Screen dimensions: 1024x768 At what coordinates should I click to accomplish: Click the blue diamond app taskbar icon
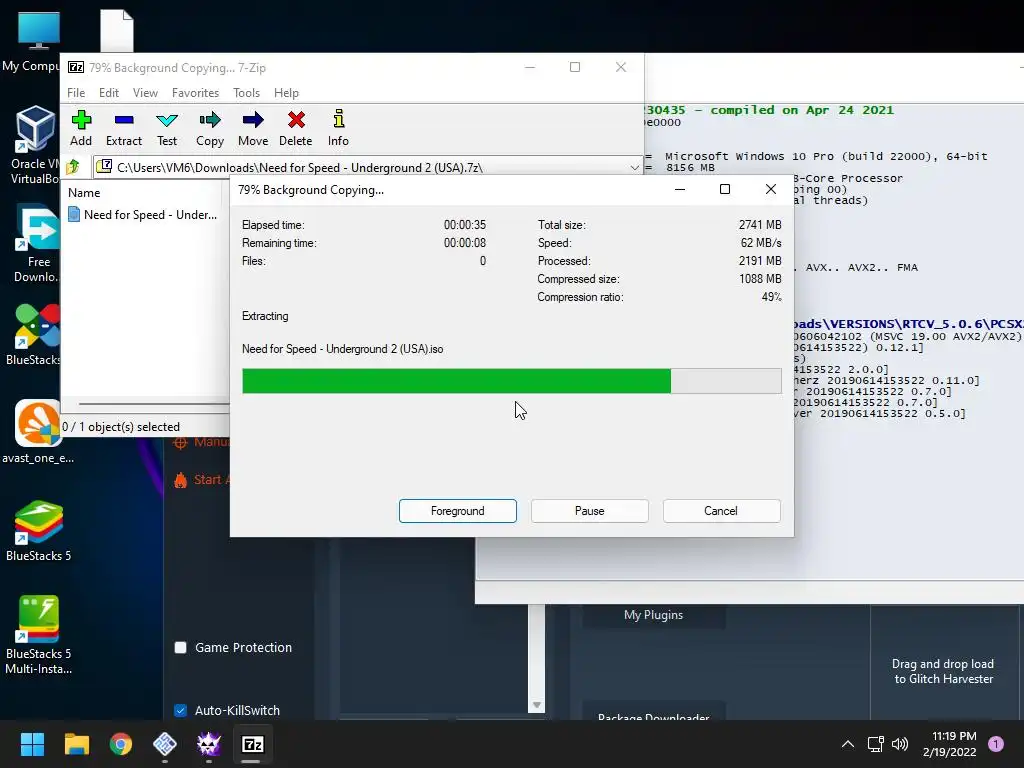(165, 744)
